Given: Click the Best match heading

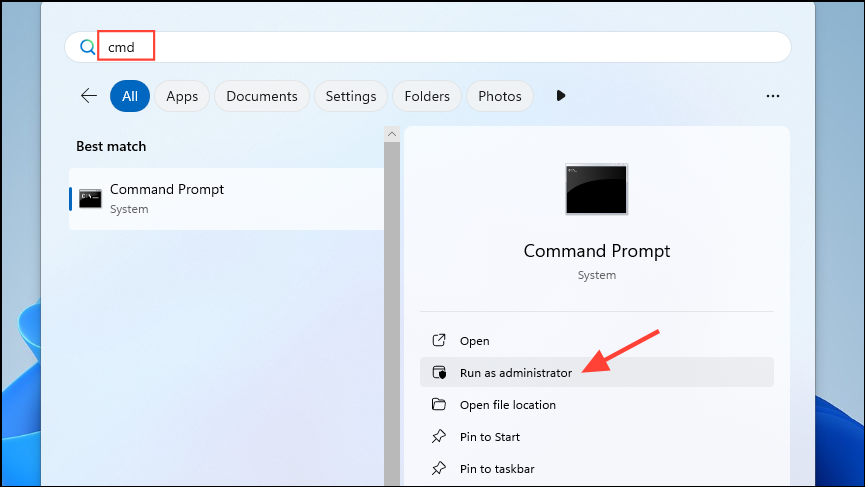Looking at the screenshot, I should coord(111,146).
